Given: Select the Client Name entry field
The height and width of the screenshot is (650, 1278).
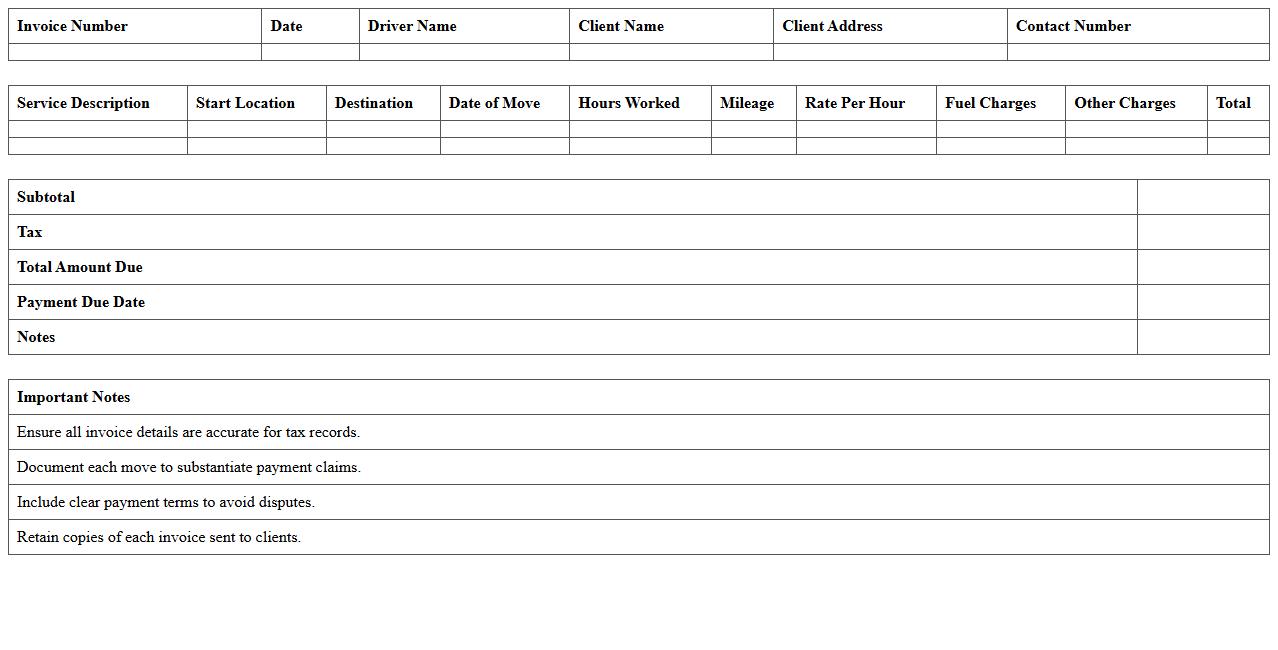Looking at the screenshot, I should [670, 51].
